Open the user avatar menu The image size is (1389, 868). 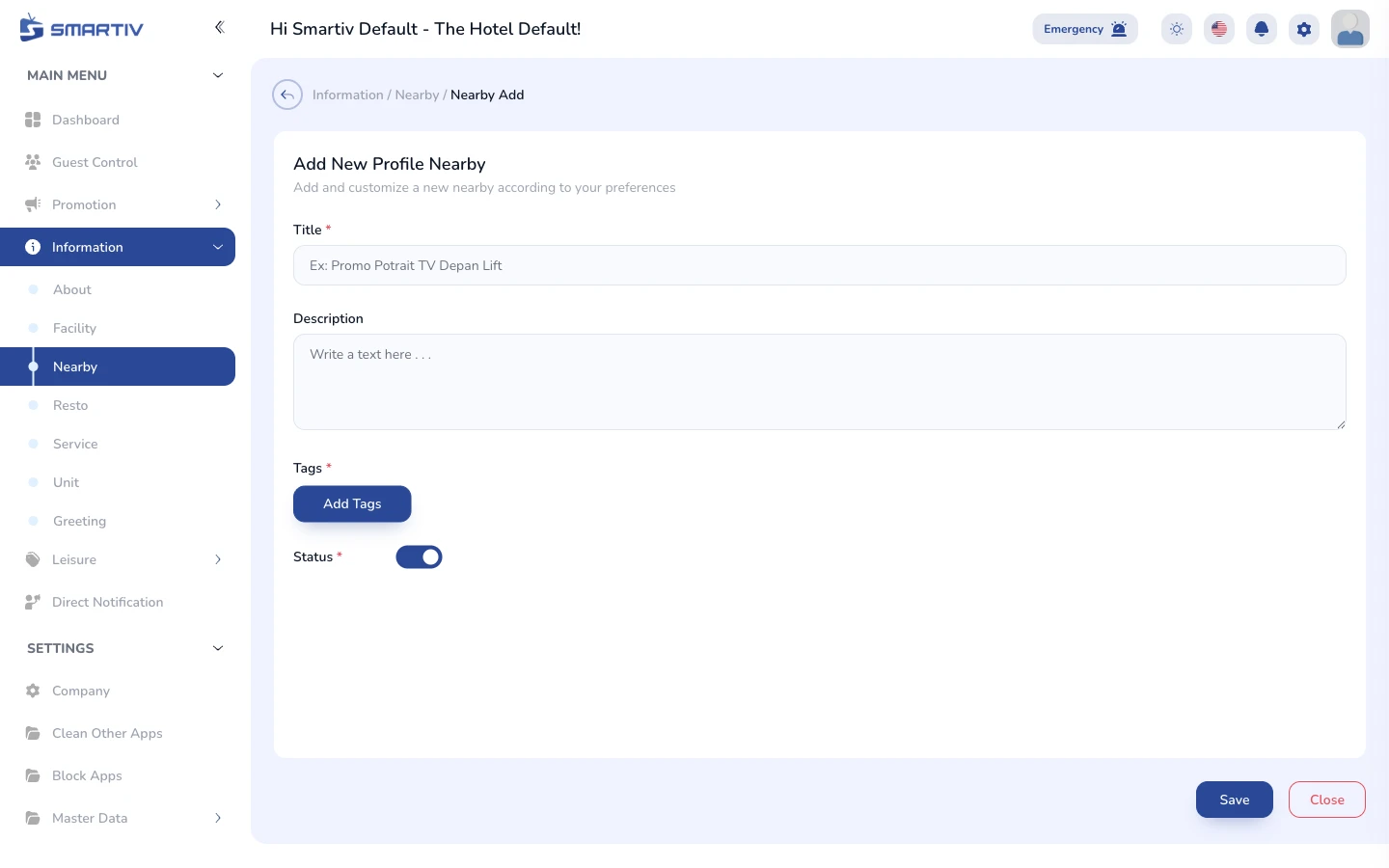coord(1350,29)
